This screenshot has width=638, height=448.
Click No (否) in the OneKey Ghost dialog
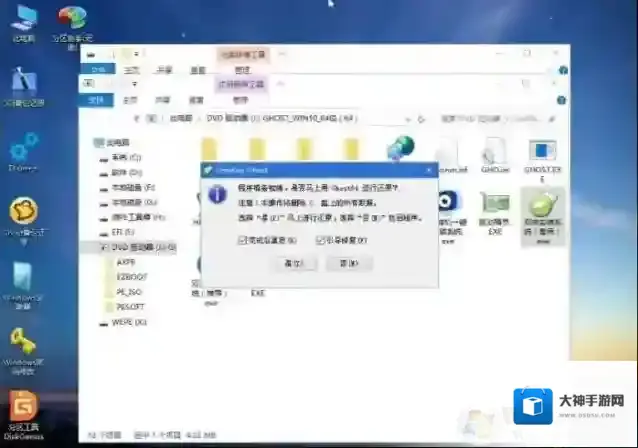pos(348,263)
